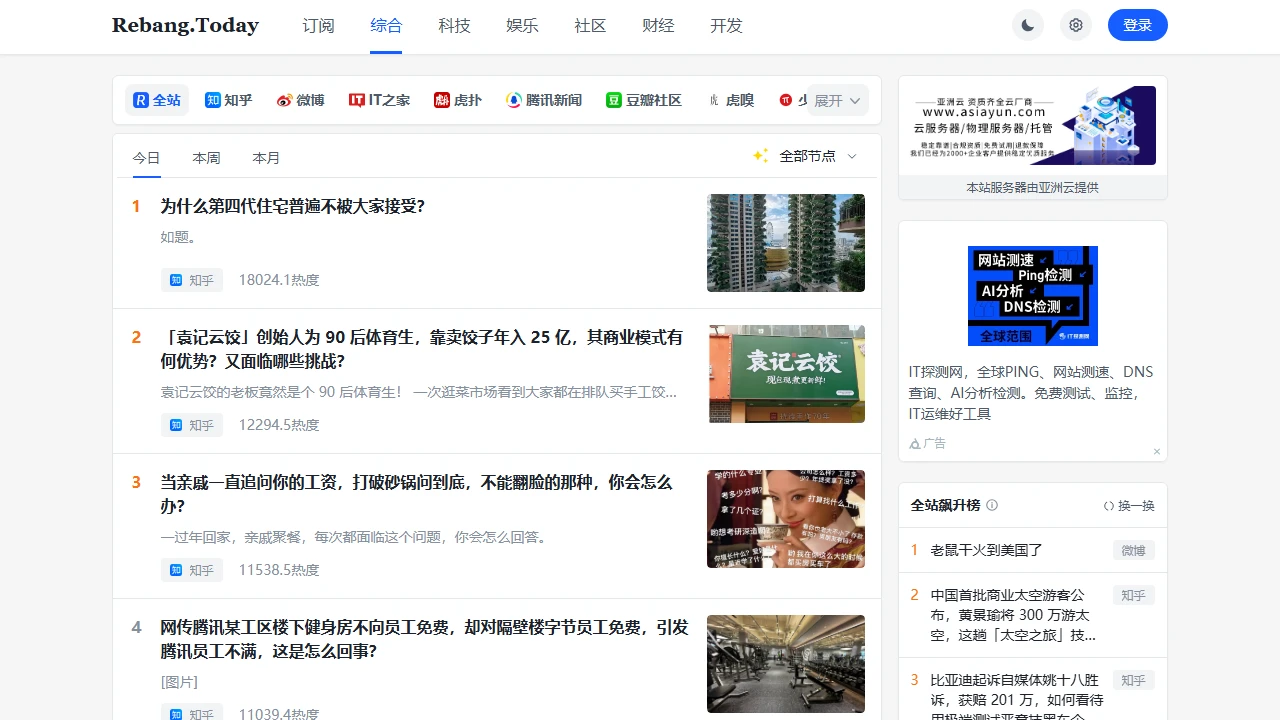Select the 知乎 source icon tab
This screenshot has width=1280, height=720.
pyautogui.click(x=228, y=100)
